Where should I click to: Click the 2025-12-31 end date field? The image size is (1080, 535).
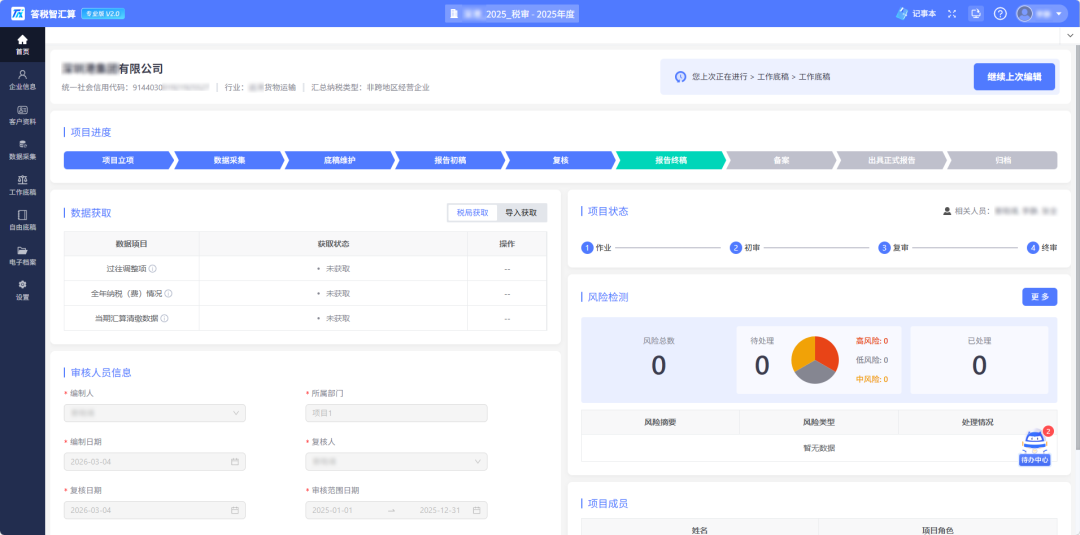[440, 510]
